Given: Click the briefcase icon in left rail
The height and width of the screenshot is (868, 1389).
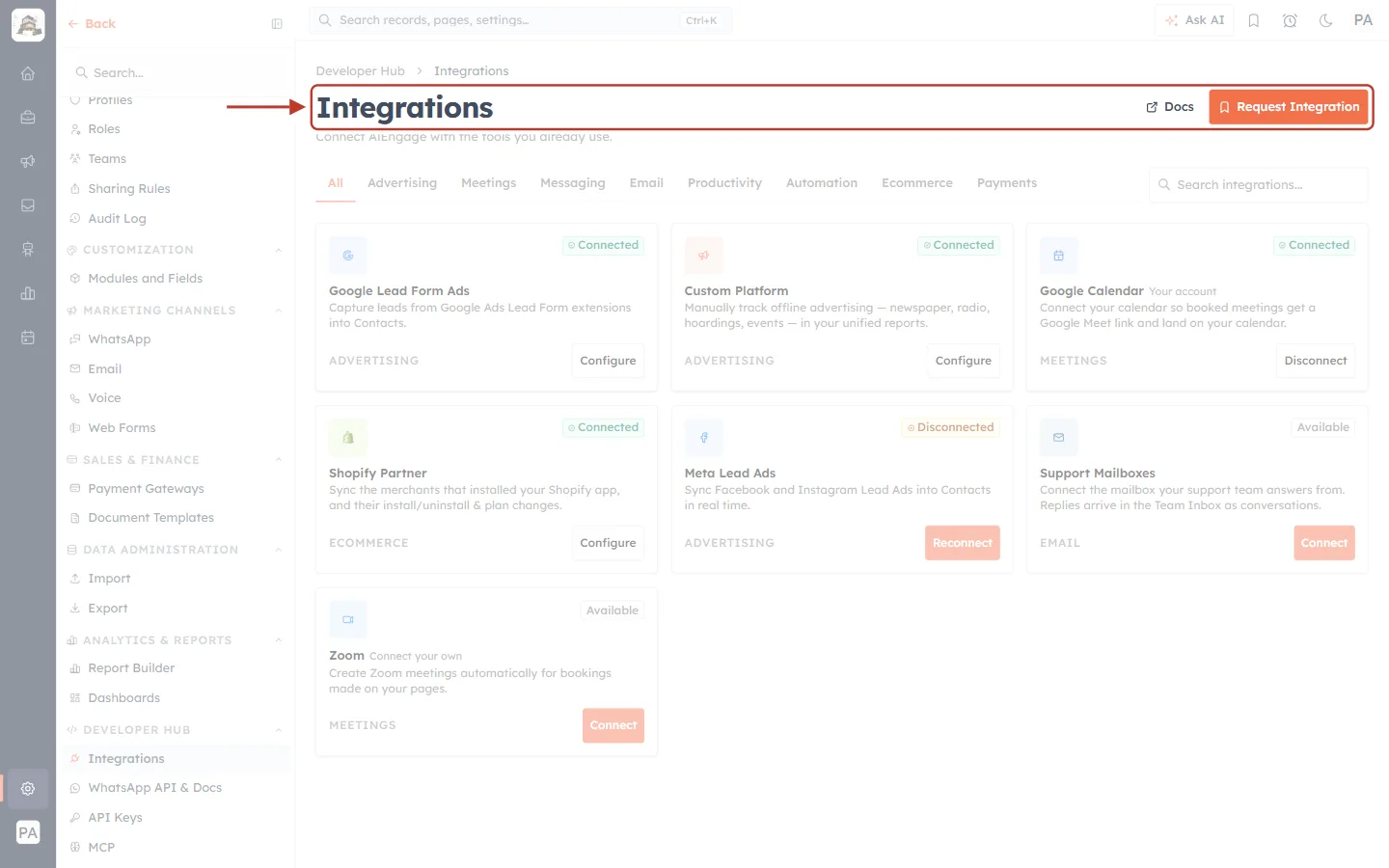Looking at the screenshot, I should 28,118.
